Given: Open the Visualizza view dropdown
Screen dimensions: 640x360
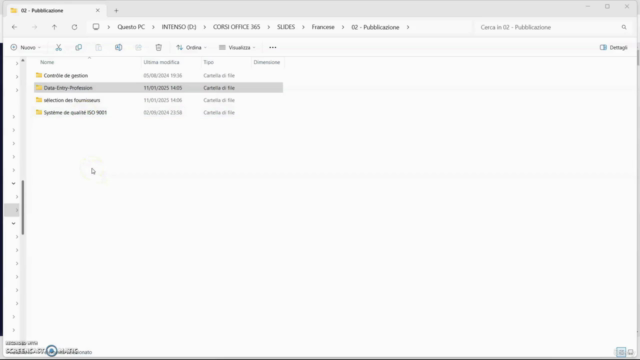Looking at the screenshot, I should (x=237, y=48).
